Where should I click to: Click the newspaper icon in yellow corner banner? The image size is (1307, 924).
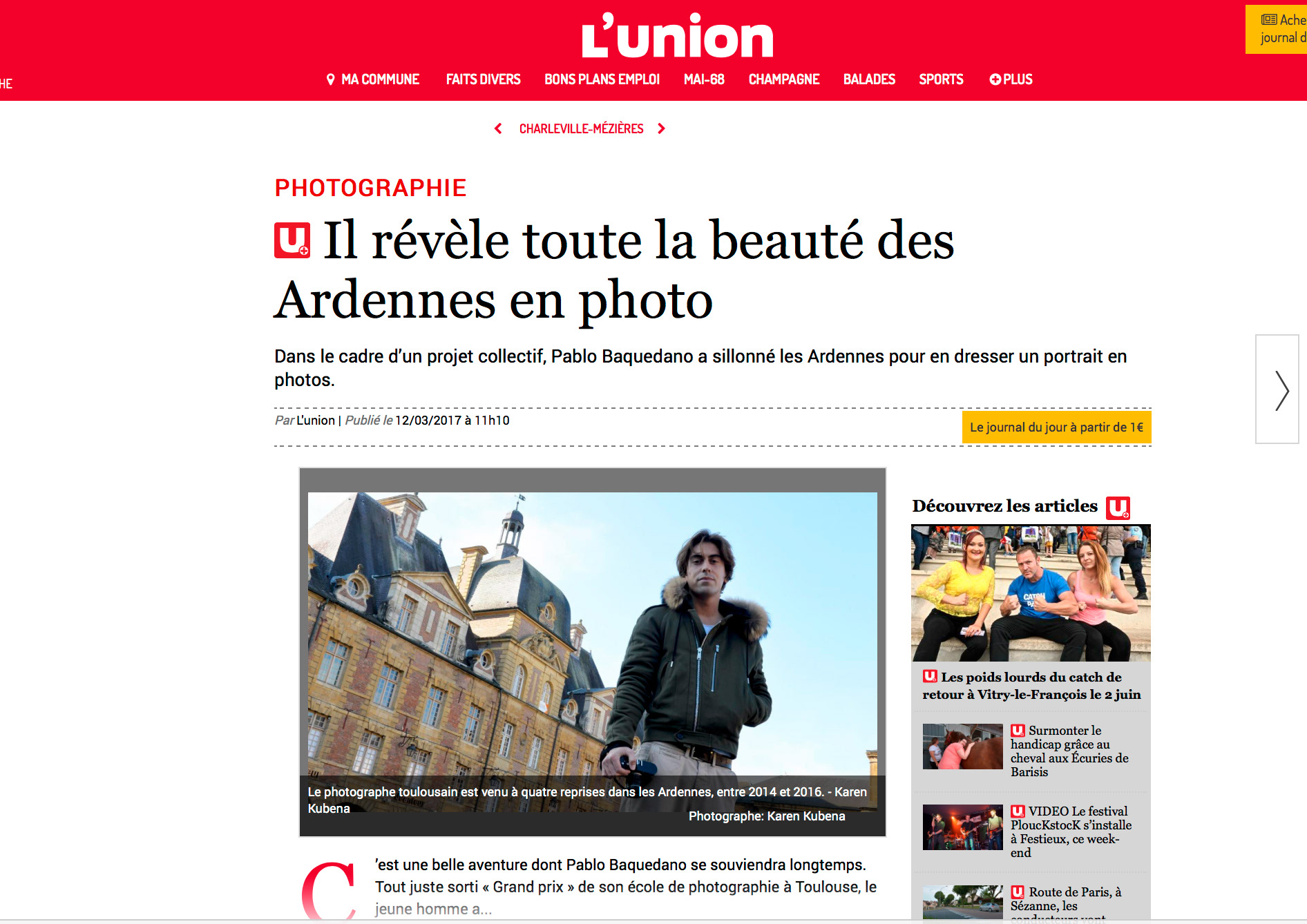pos(1269,19)
